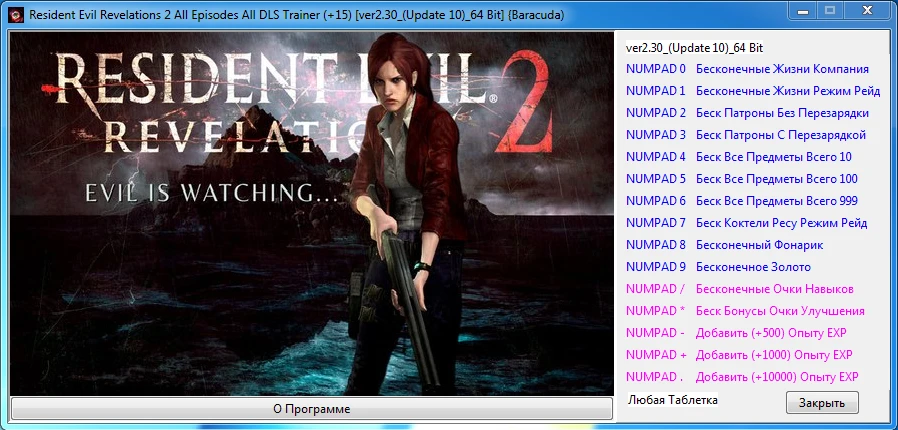Select NUMPAD 3 Беск Патроны С Перезарядкой

[746, 135]
